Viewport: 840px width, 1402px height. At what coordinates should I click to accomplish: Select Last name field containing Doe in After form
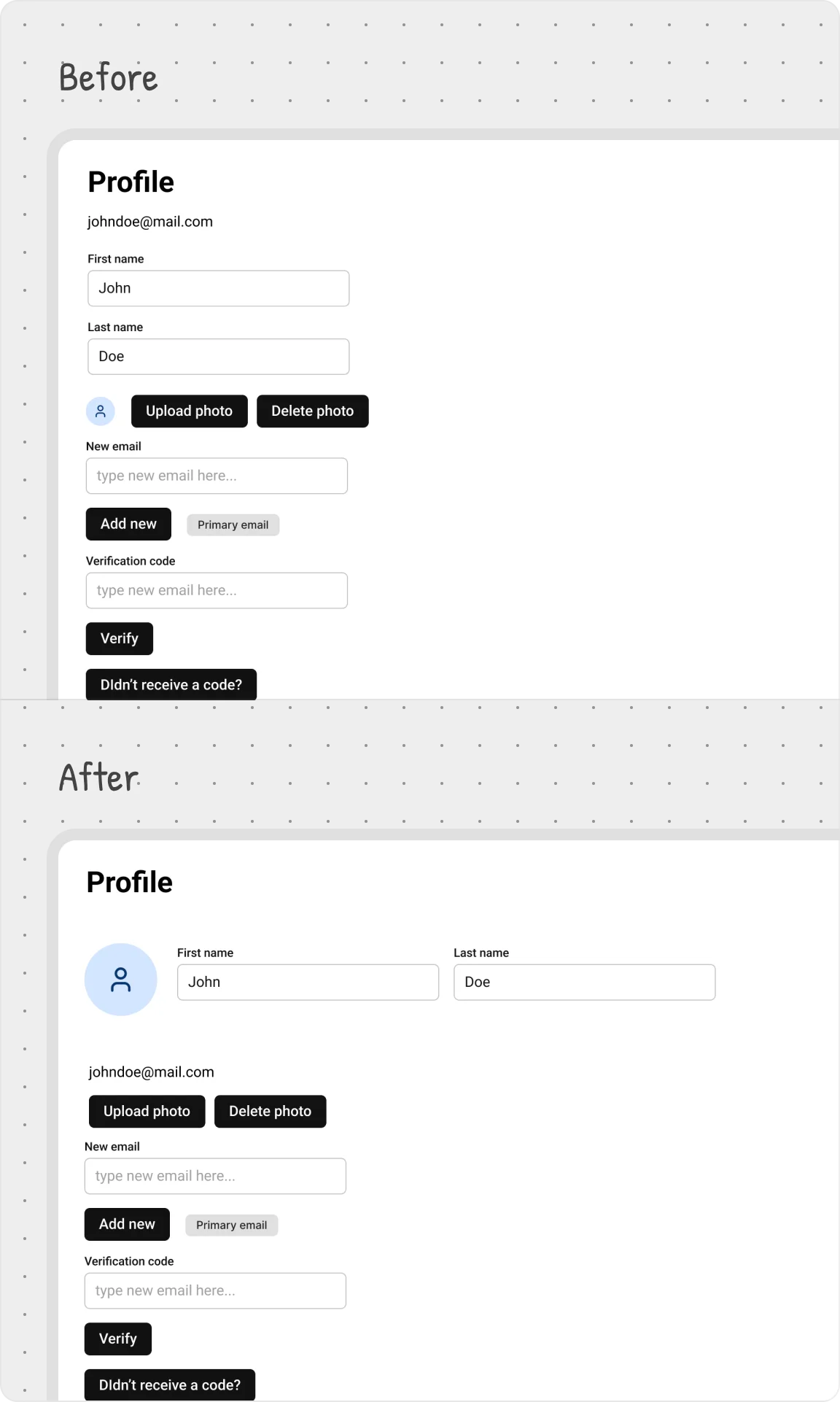pos(584,983)
